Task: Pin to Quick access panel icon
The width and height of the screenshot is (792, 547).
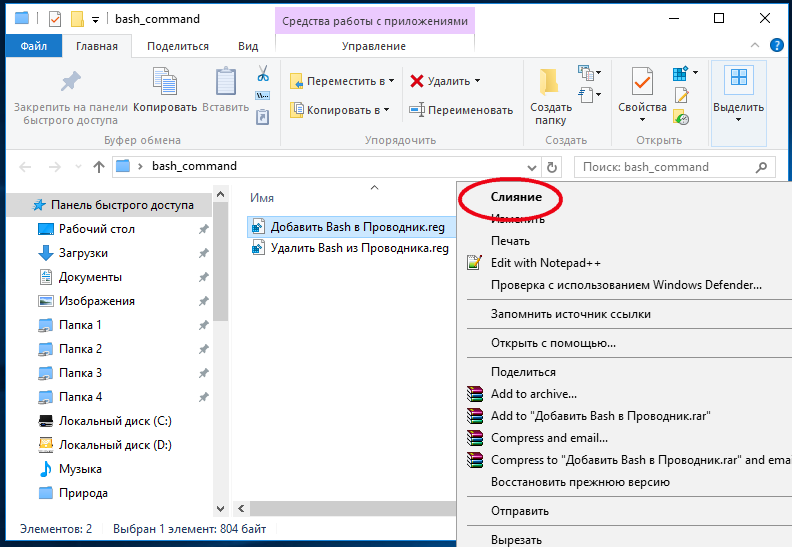Action: (x=70, y=82)
